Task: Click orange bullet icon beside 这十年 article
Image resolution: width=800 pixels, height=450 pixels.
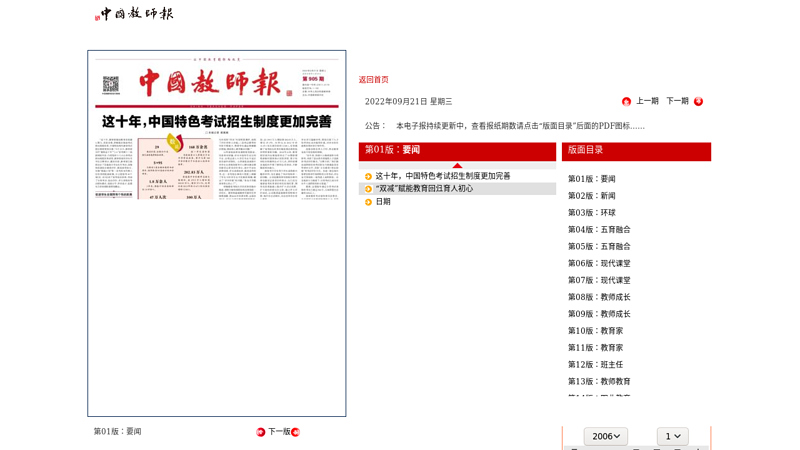Action: coord(368,177)
